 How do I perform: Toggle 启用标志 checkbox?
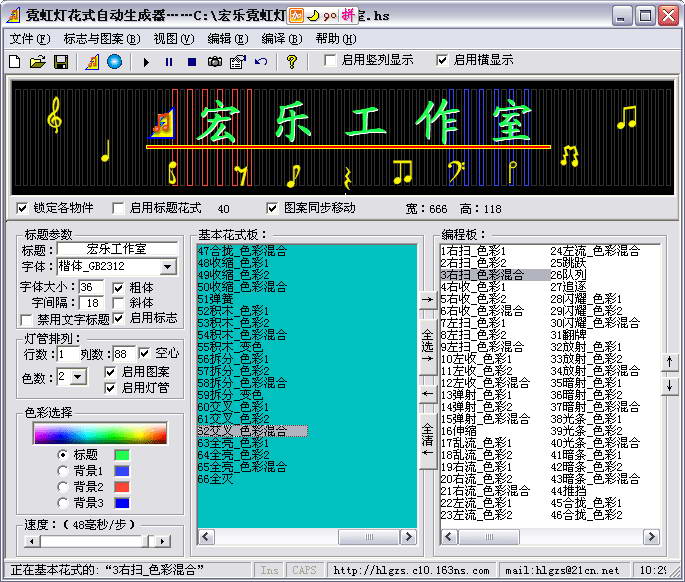118,318
